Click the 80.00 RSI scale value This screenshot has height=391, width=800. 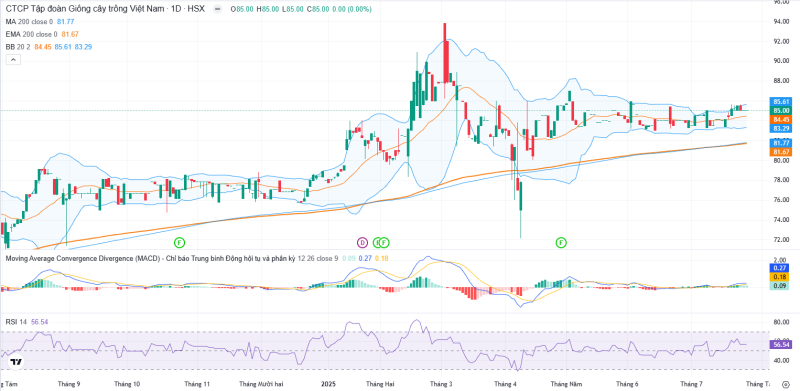click(781, 323)
